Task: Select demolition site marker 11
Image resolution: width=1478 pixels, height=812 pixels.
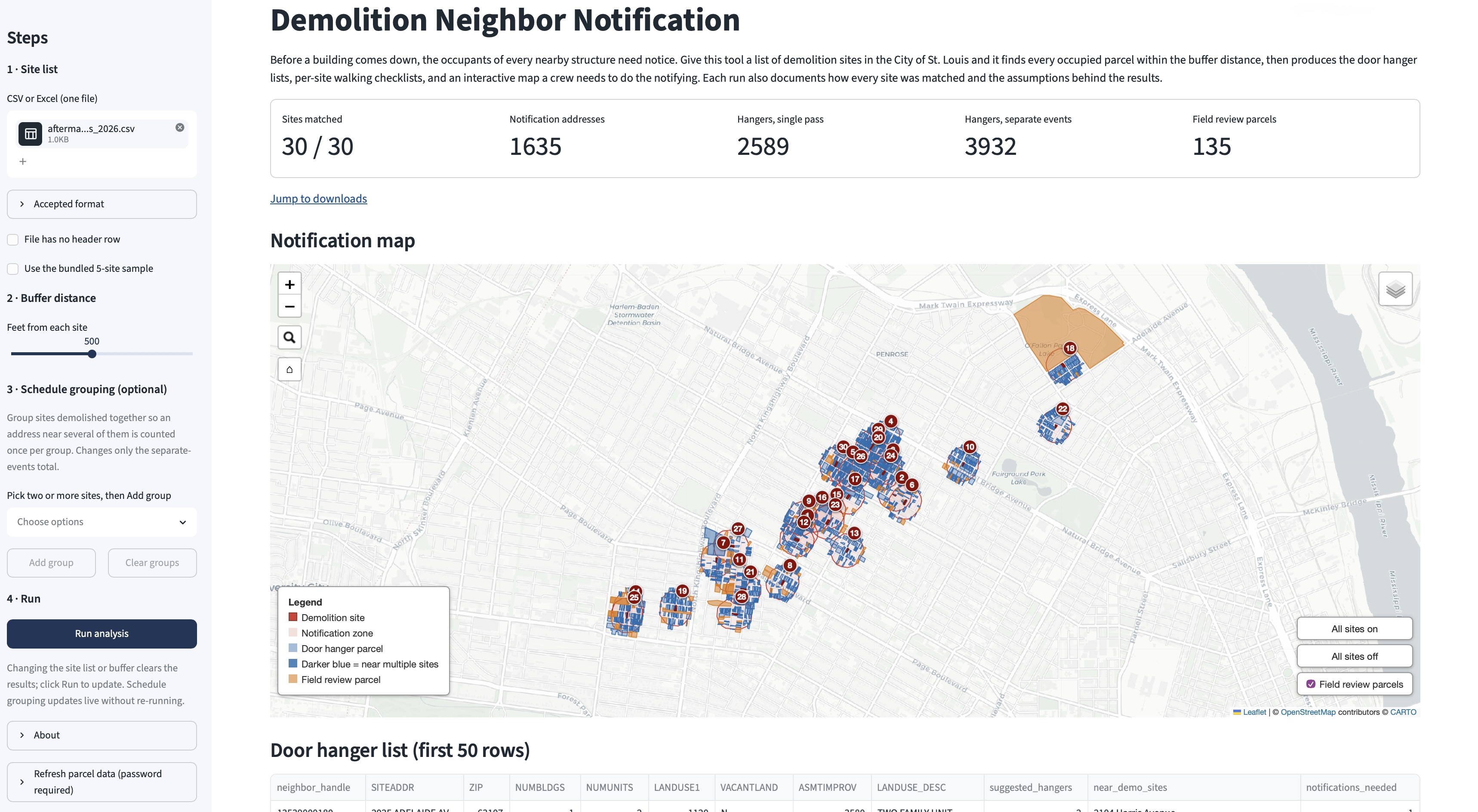Action: click(x=739, y=559)
